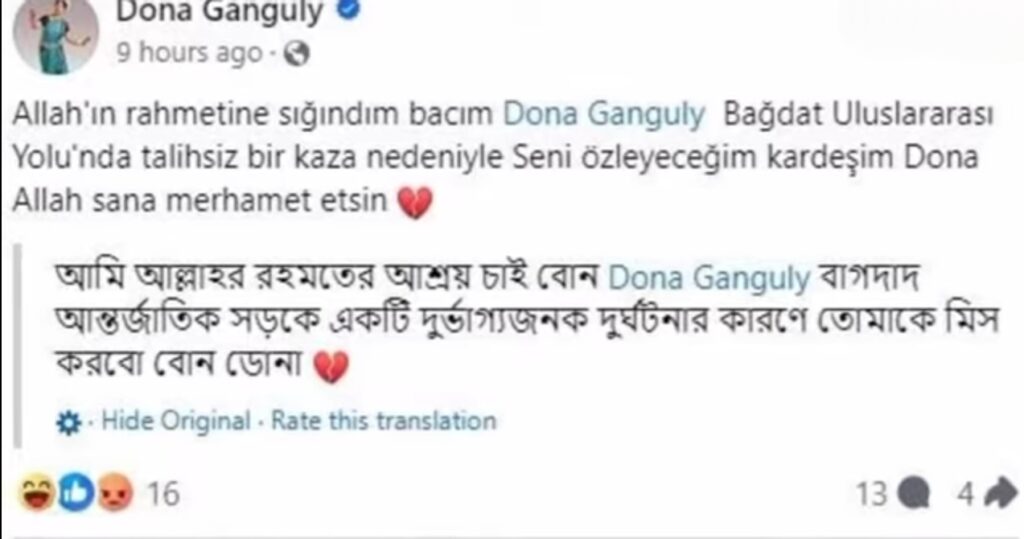Viewport: 1024px width, 539px height.
Task: Click the Haha laughing reaction icon
Action: 37,493
